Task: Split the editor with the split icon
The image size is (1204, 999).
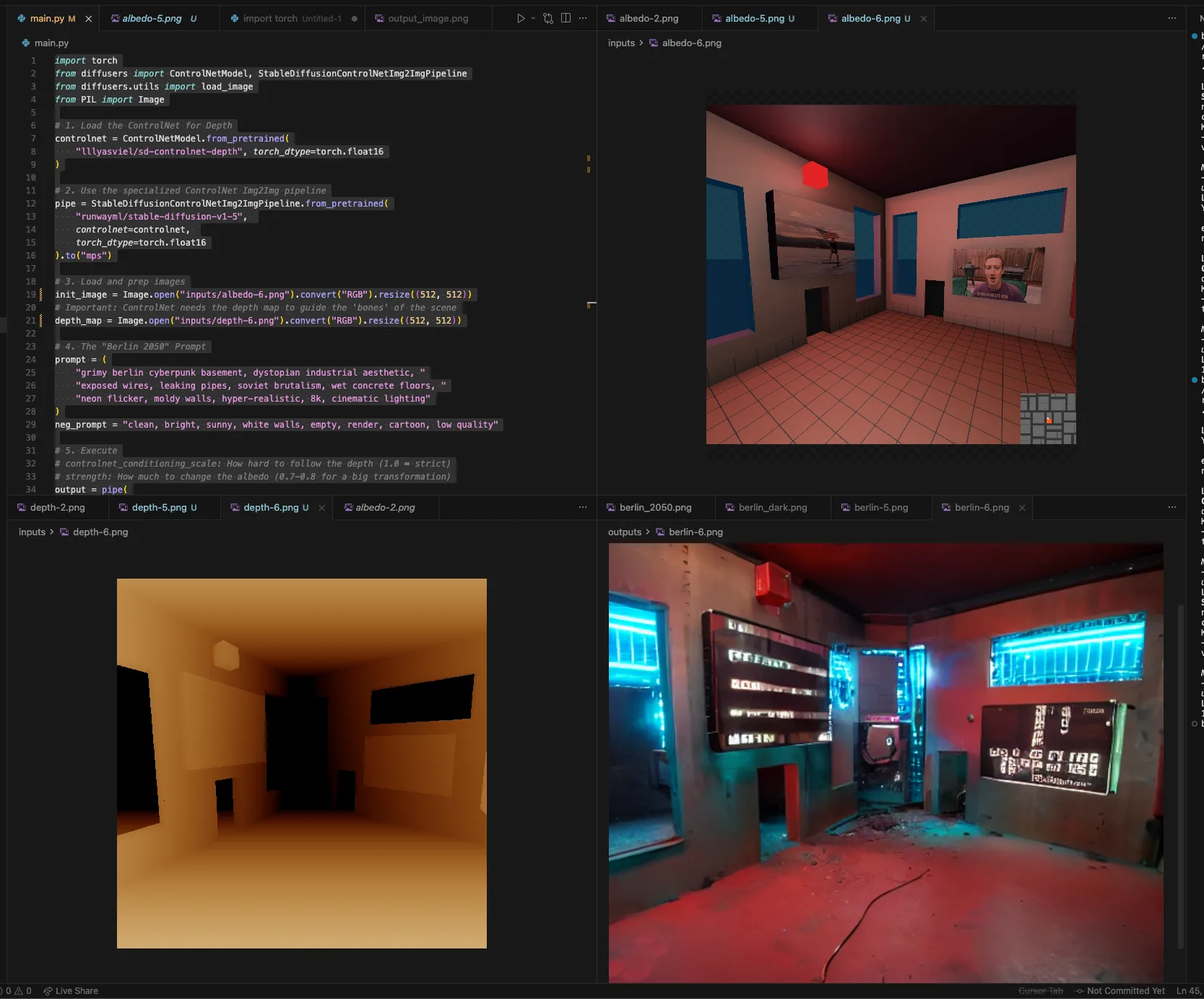Action: pyautogui.click(x=566, y=18)
